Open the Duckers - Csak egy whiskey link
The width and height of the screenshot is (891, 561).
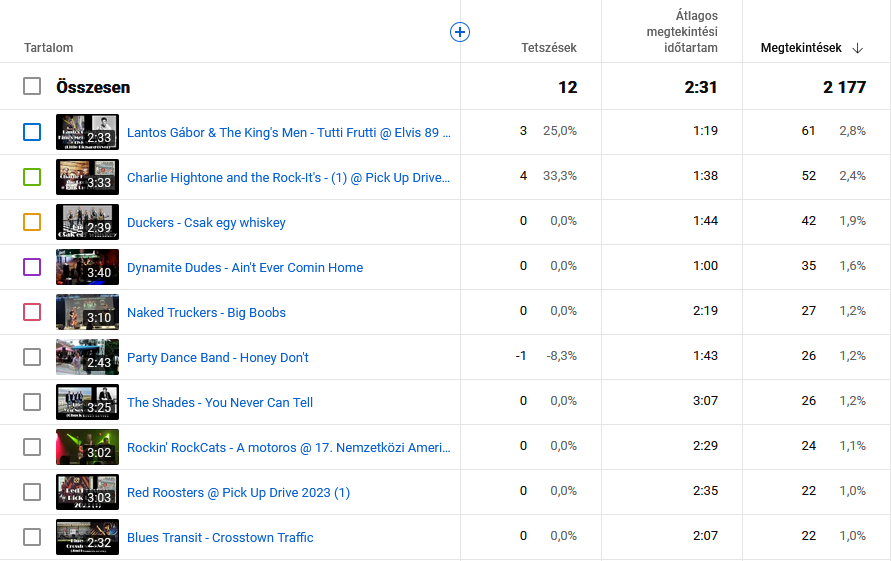click(206, 223)
